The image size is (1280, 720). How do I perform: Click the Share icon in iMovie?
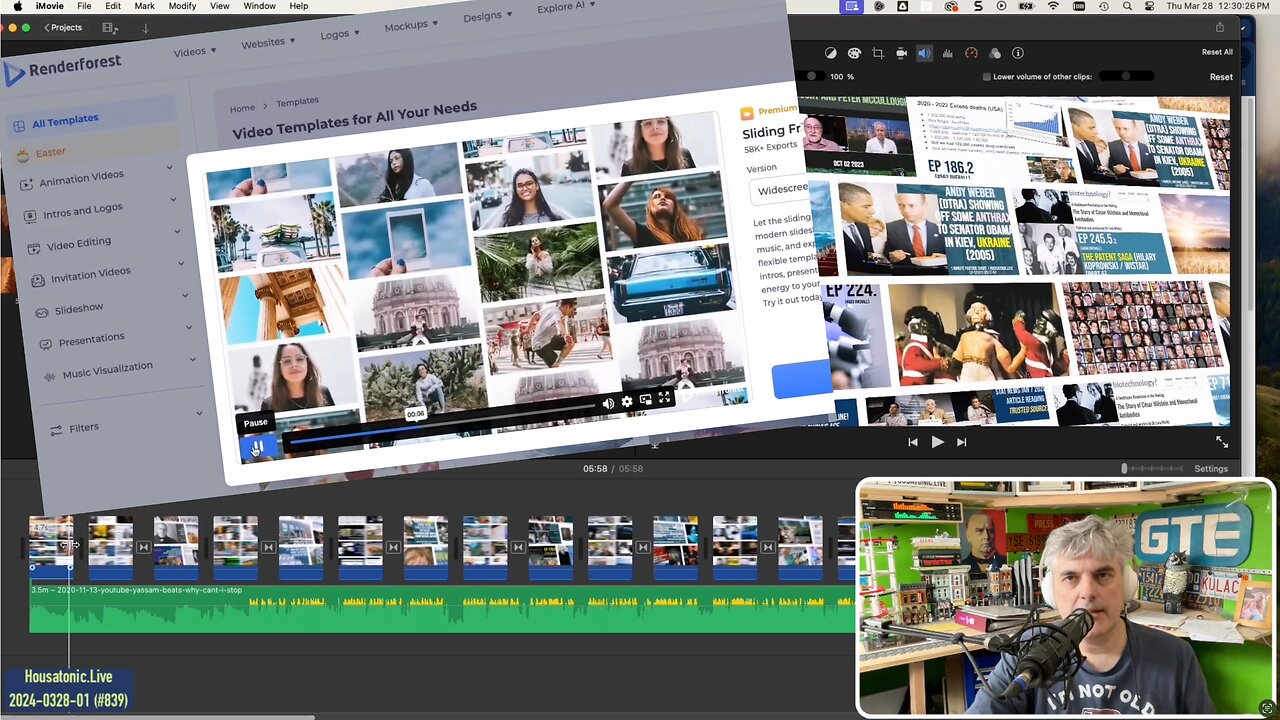click(1219, 28)
